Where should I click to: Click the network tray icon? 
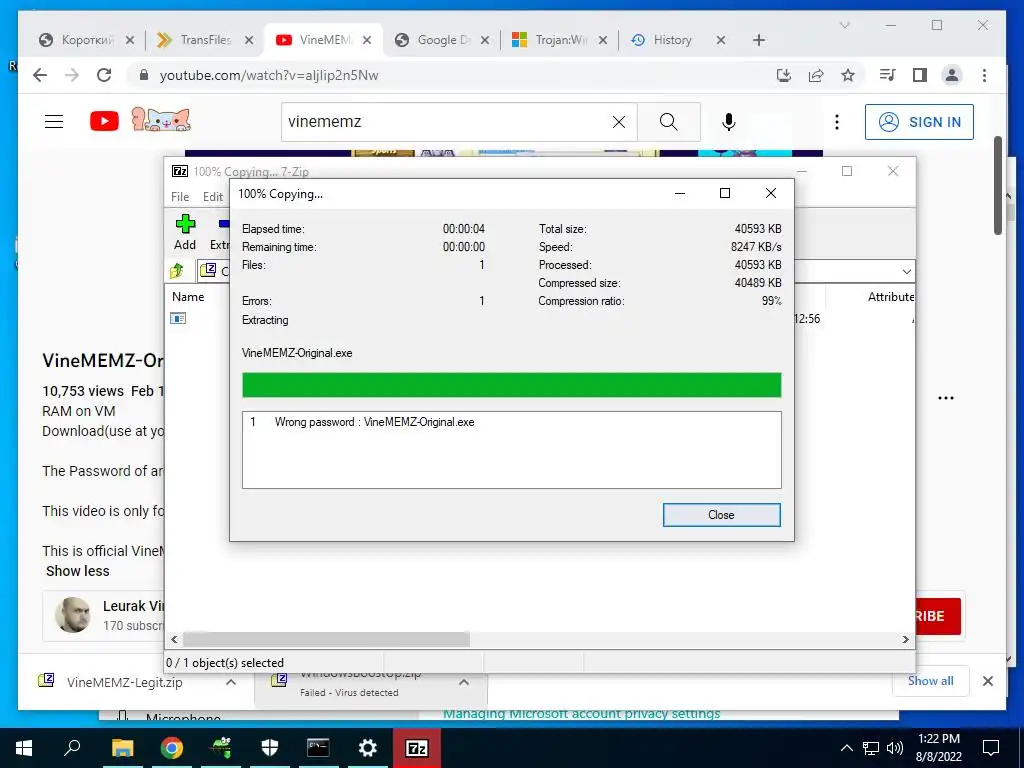tap(871, 748)
